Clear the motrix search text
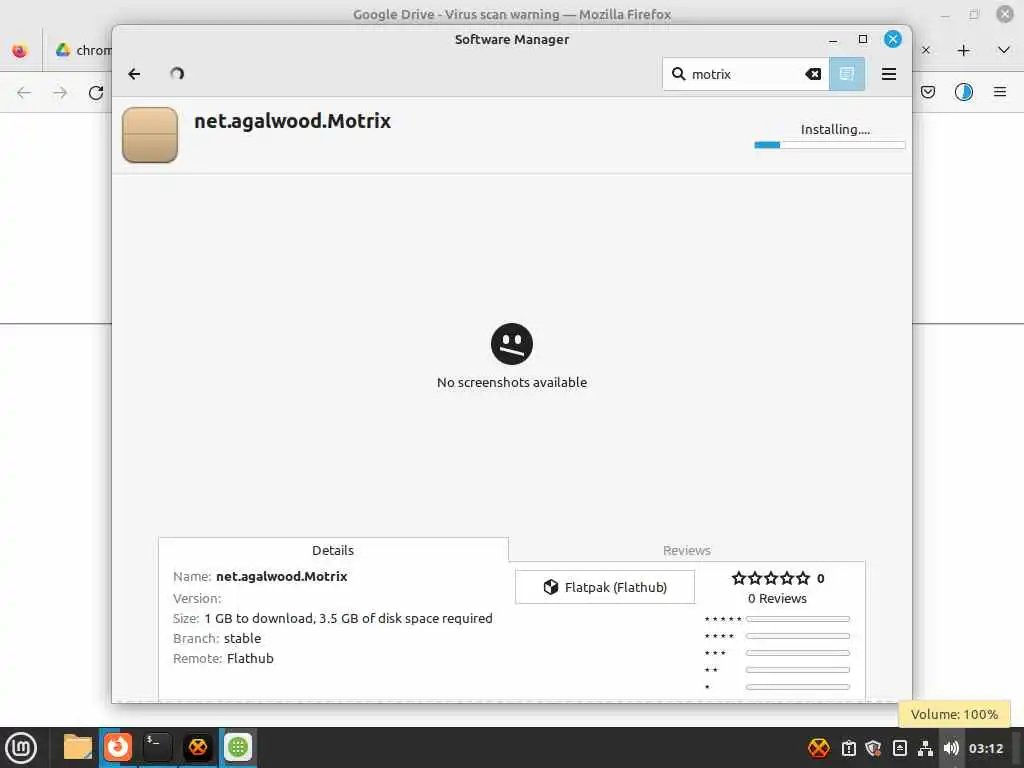The image size is (1024, 768). tap(813, 74)
